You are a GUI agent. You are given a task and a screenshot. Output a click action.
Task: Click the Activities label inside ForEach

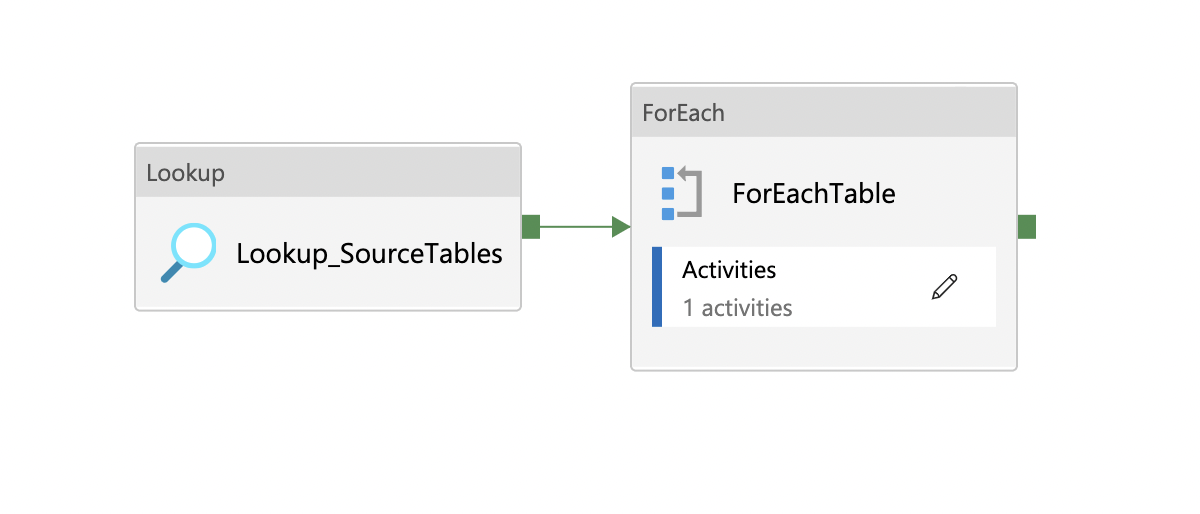[729, 270]
